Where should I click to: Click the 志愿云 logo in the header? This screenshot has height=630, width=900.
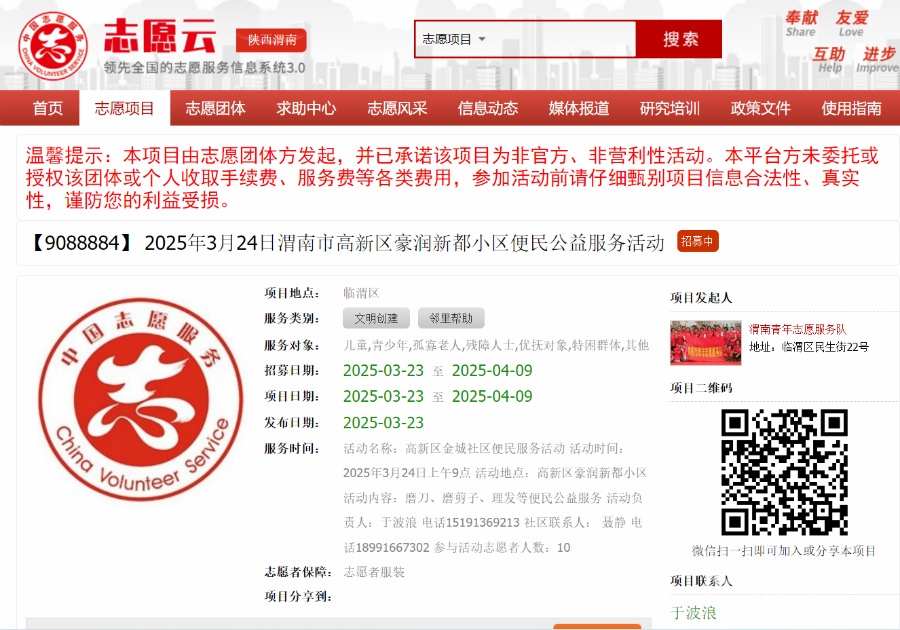[120, 42]
